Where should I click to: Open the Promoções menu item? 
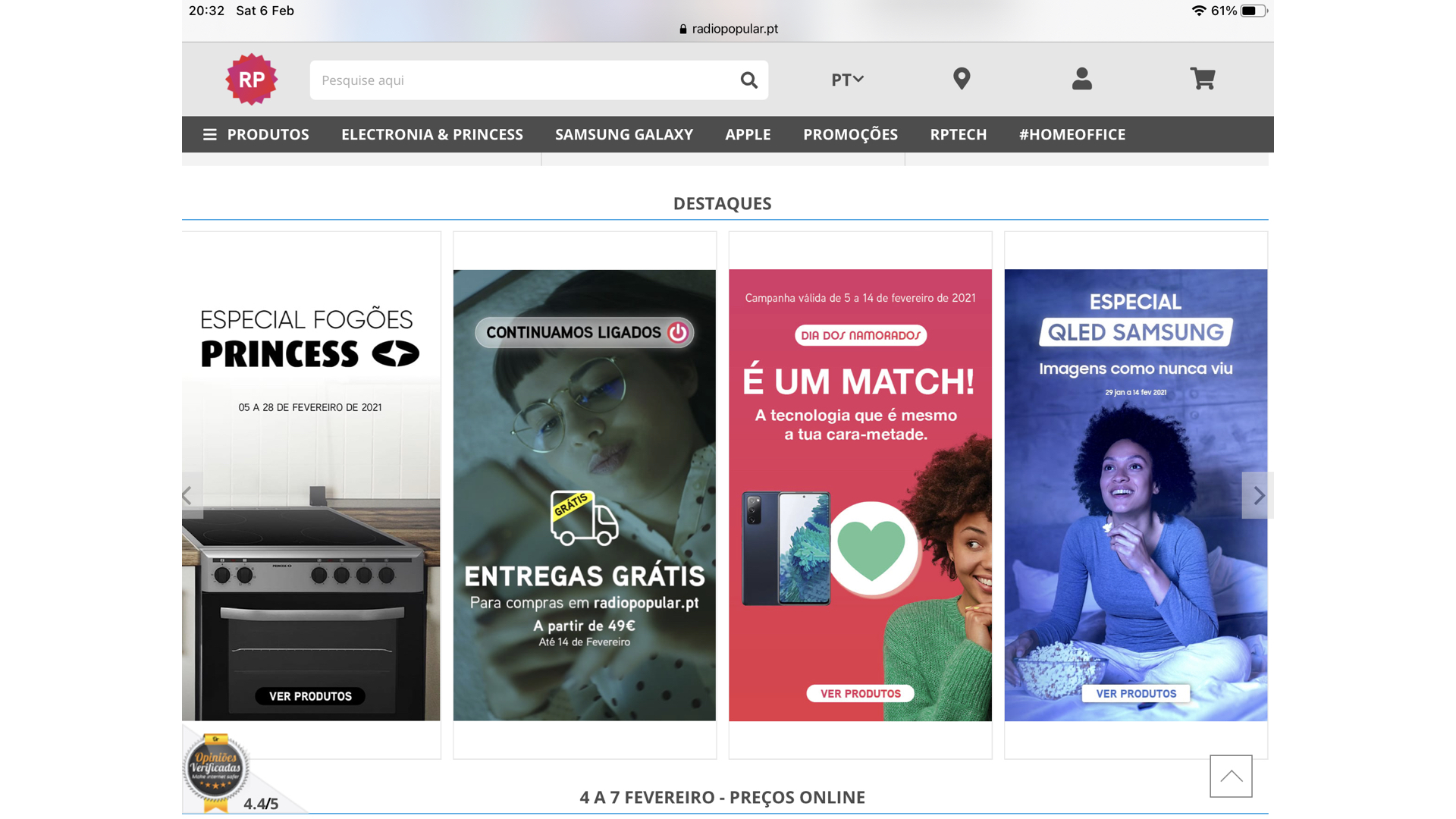coord(850,134)
